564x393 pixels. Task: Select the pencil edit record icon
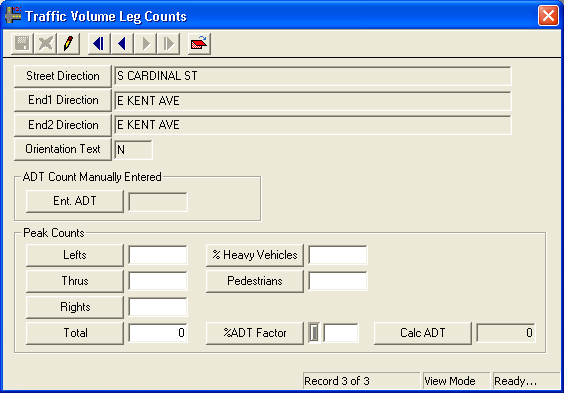(68, 44)
